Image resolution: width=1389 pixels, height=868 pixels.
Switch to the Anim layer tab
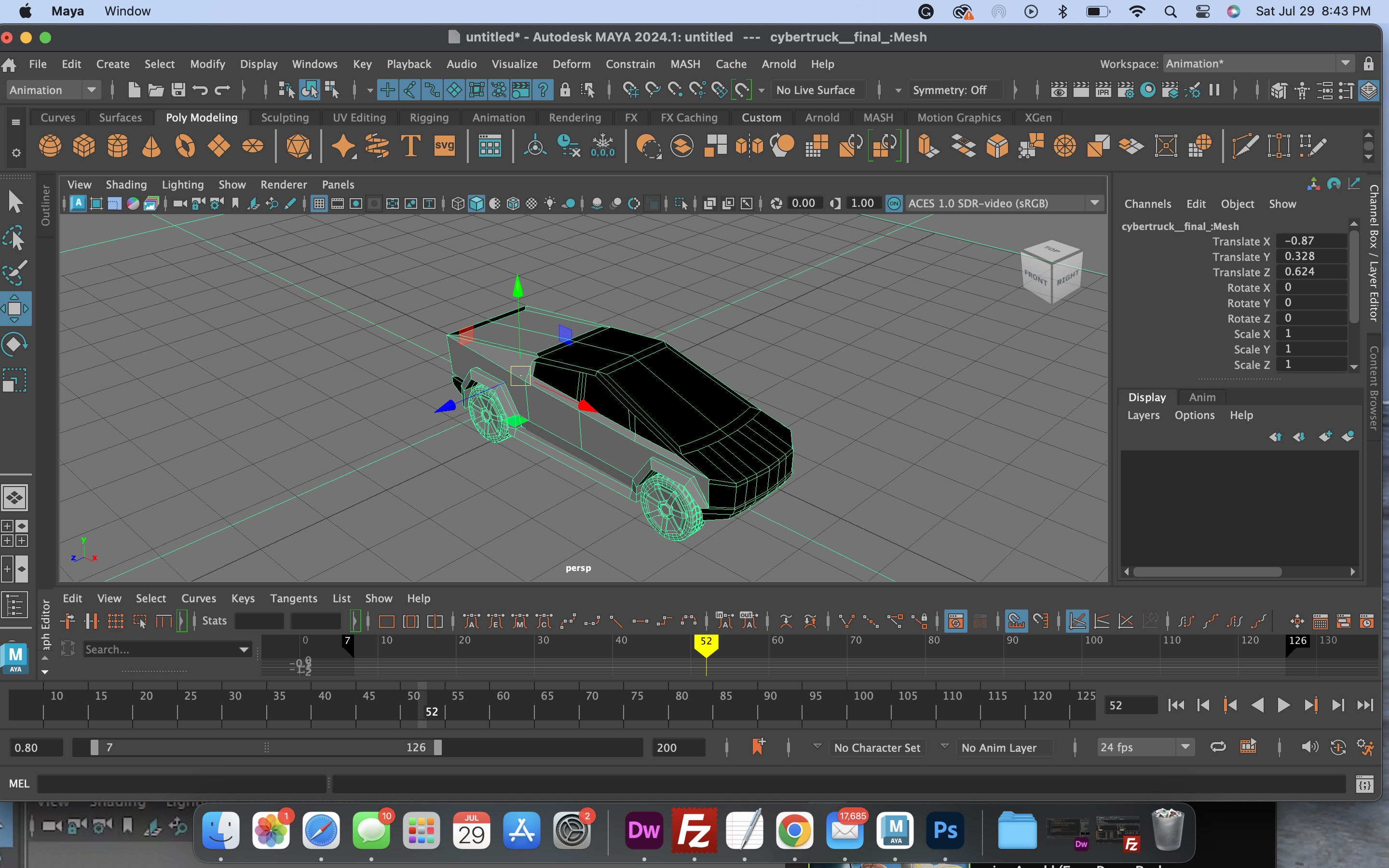click(x=1202, y=397)
